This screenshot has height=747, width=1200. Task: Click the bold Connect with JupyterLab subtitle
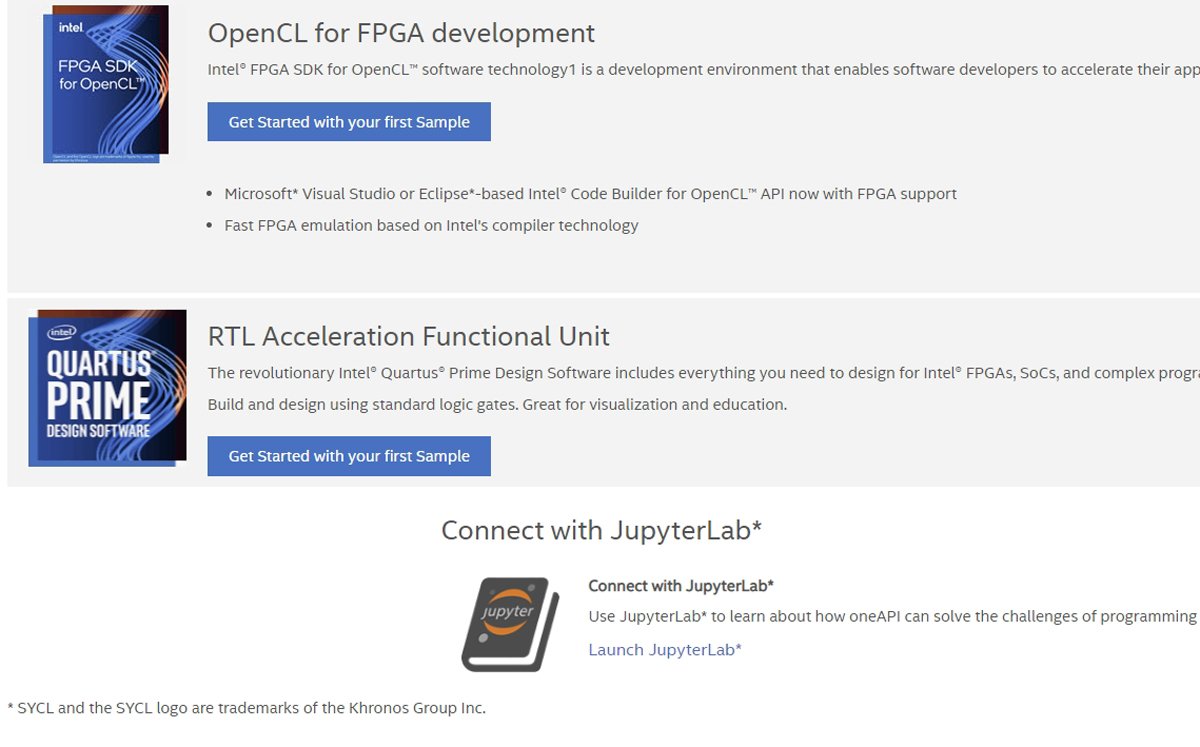point(680,585)
